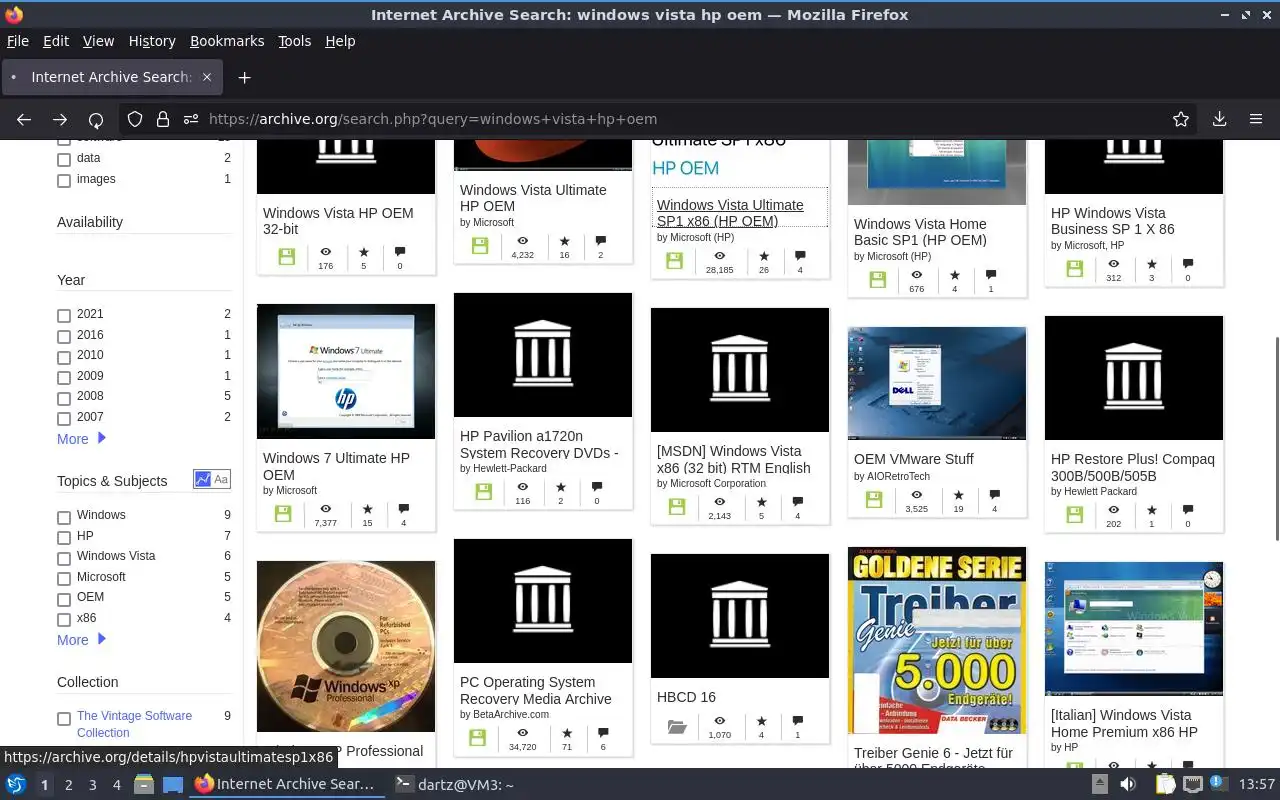Toggle the topics alphabetical Aa view

coord(221,480)
